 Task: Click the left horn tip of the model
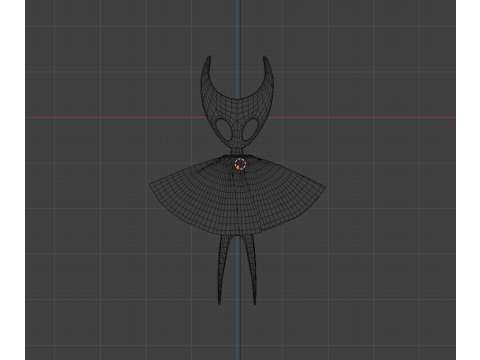click(209, 58)
